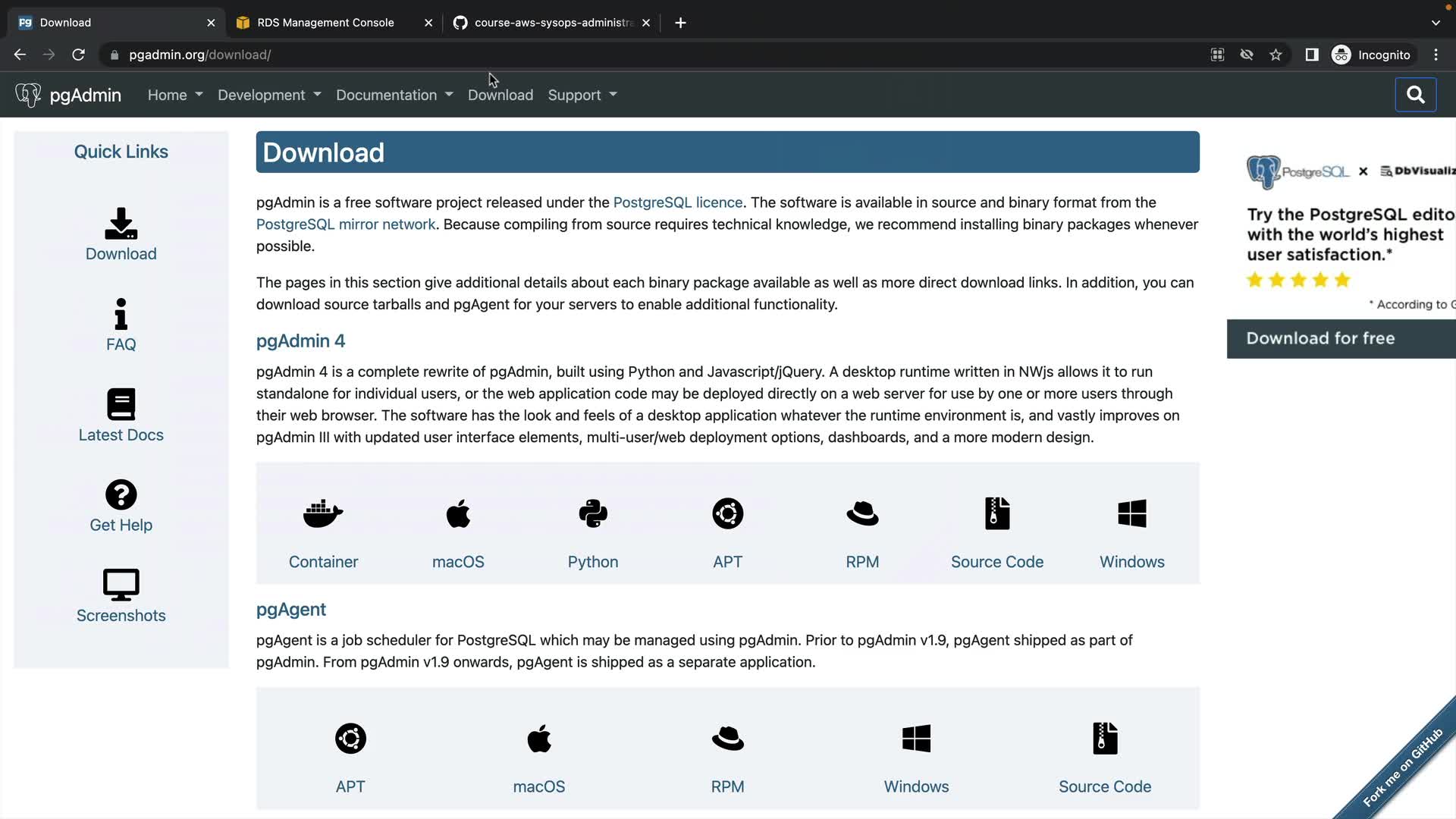The height and width of the screenshot is (819, 1456).
Task: Click the Download for free ad button
Action: point(1320,338)
